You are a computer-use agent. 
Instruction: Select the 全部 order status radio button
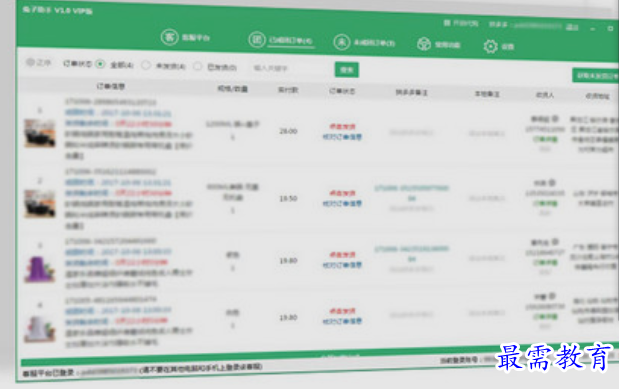click(x=100, y=64)
